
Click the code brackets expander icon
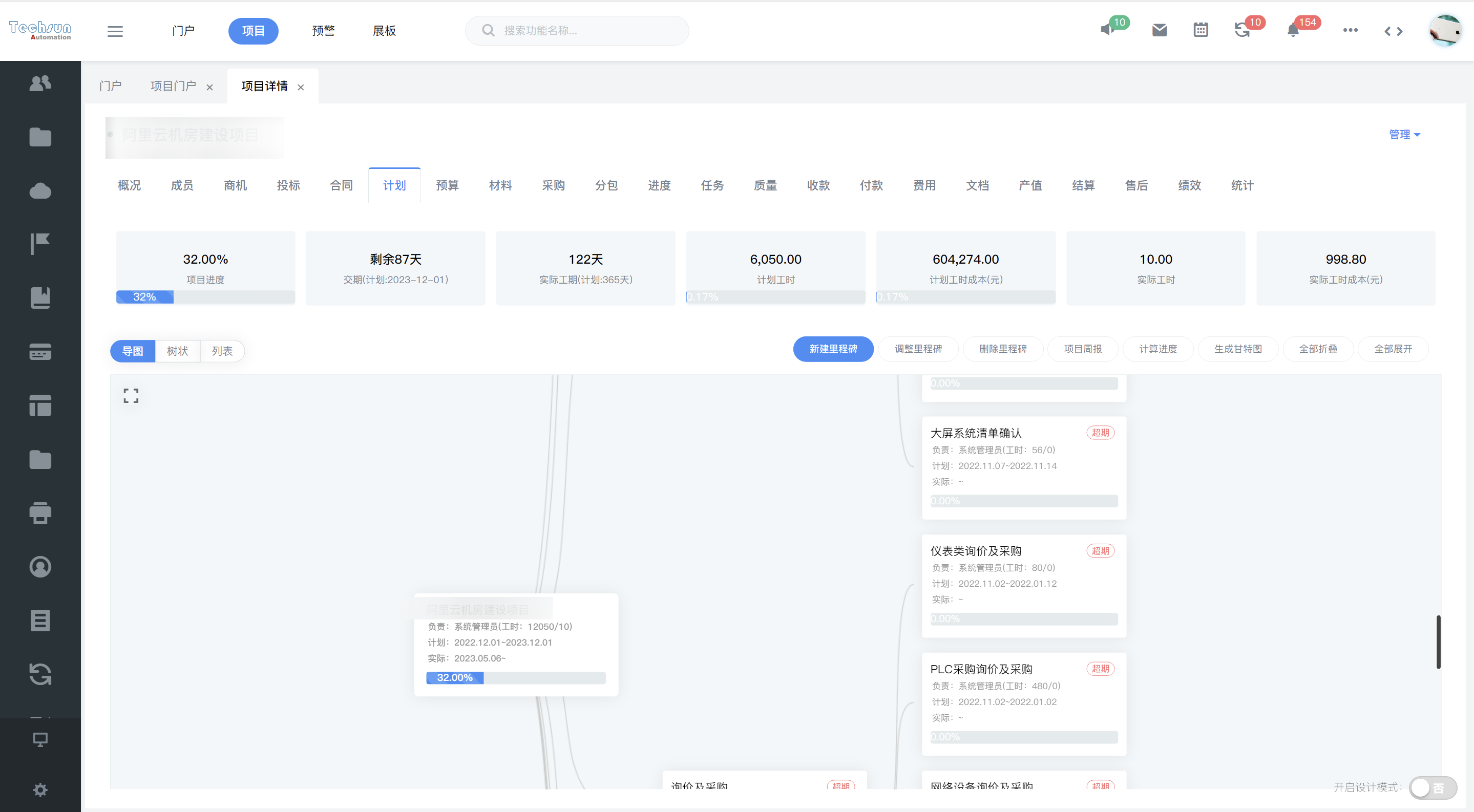click(x=1393, y=31)
